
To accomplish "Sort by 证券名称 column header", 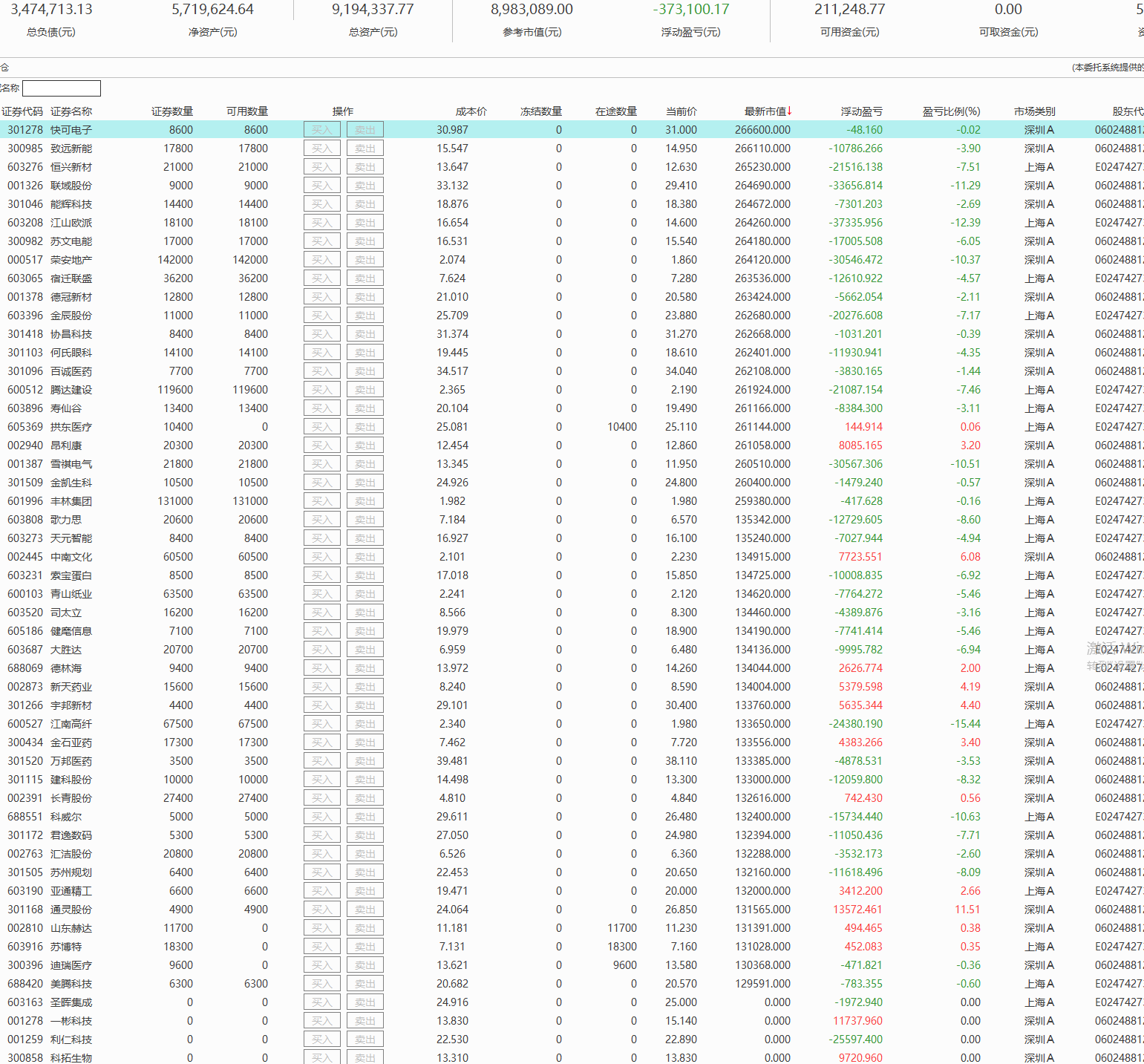I will click(71, 111).
